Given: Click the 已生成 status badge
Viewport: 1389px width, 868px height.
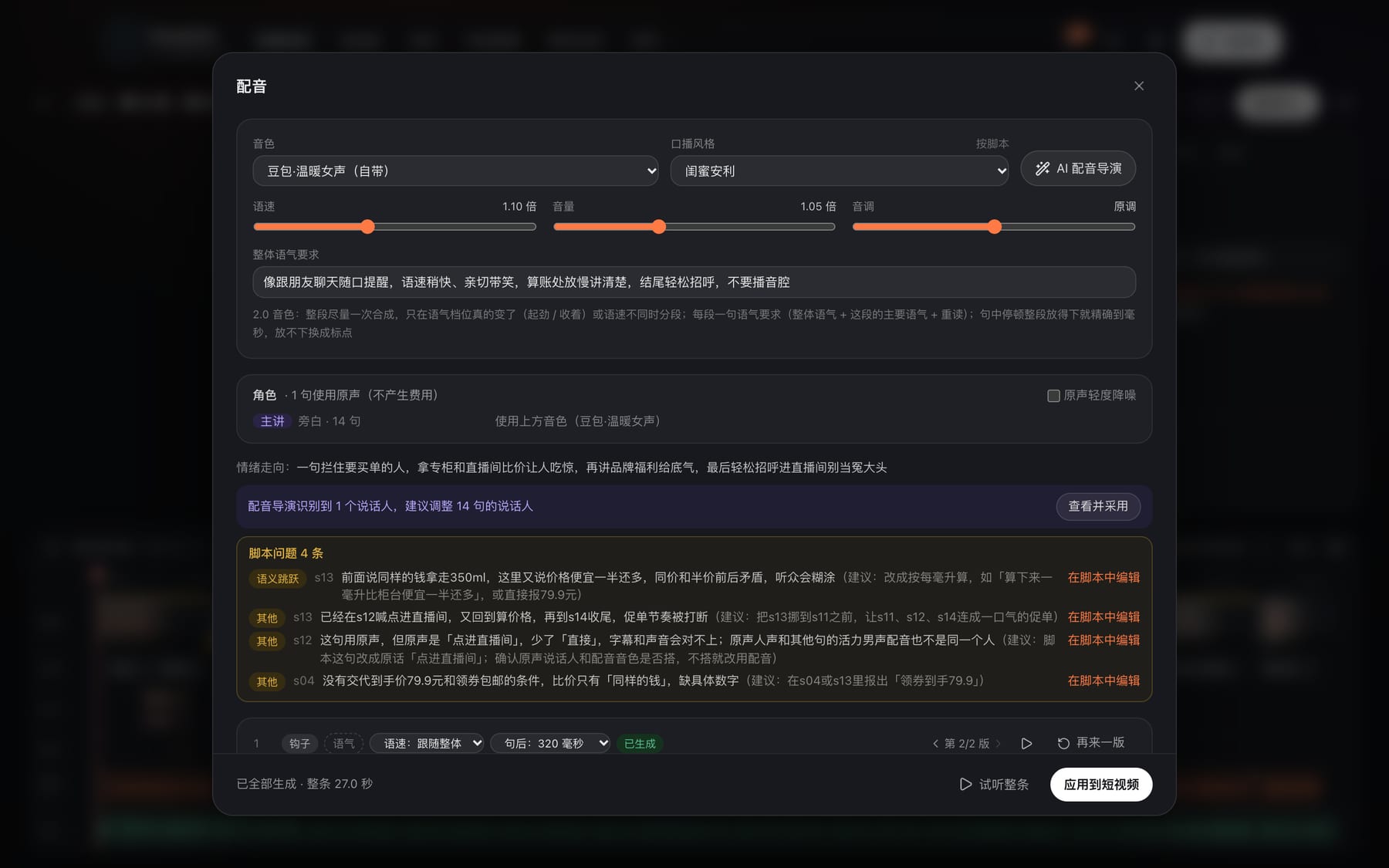Looking at the screenshot, I should click(640, 744).
